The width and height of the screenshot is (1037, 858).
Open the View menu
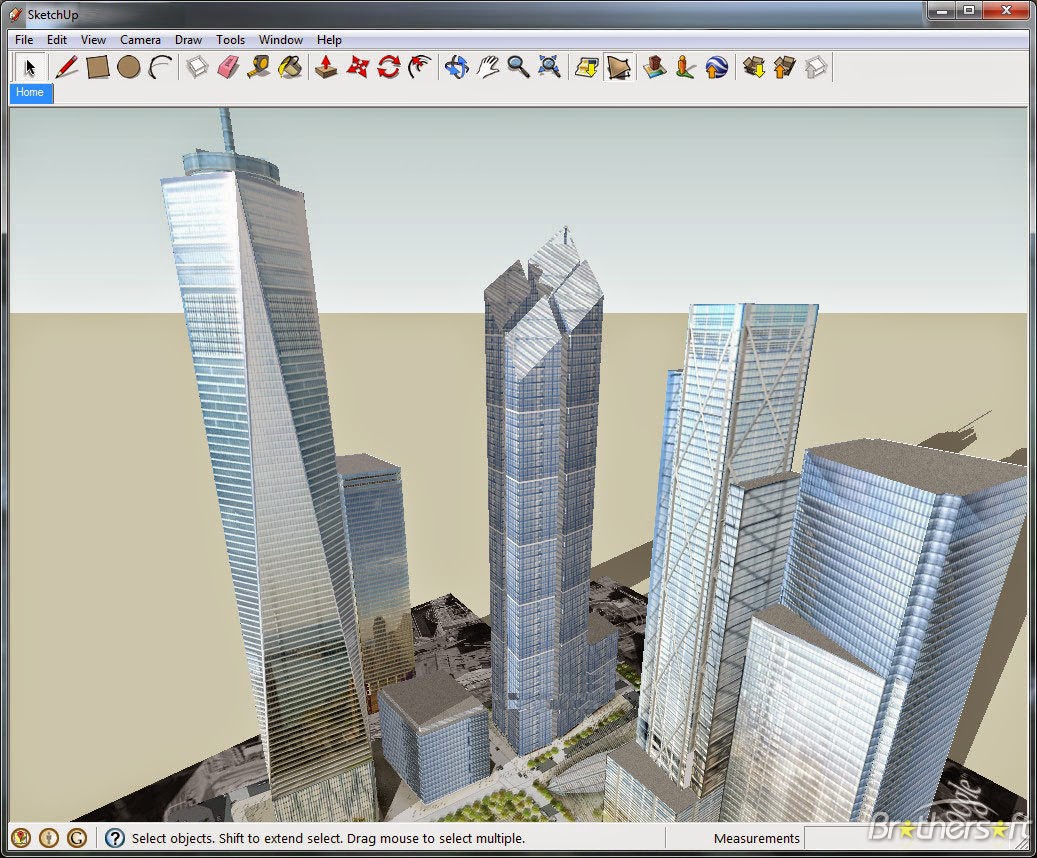93,40
